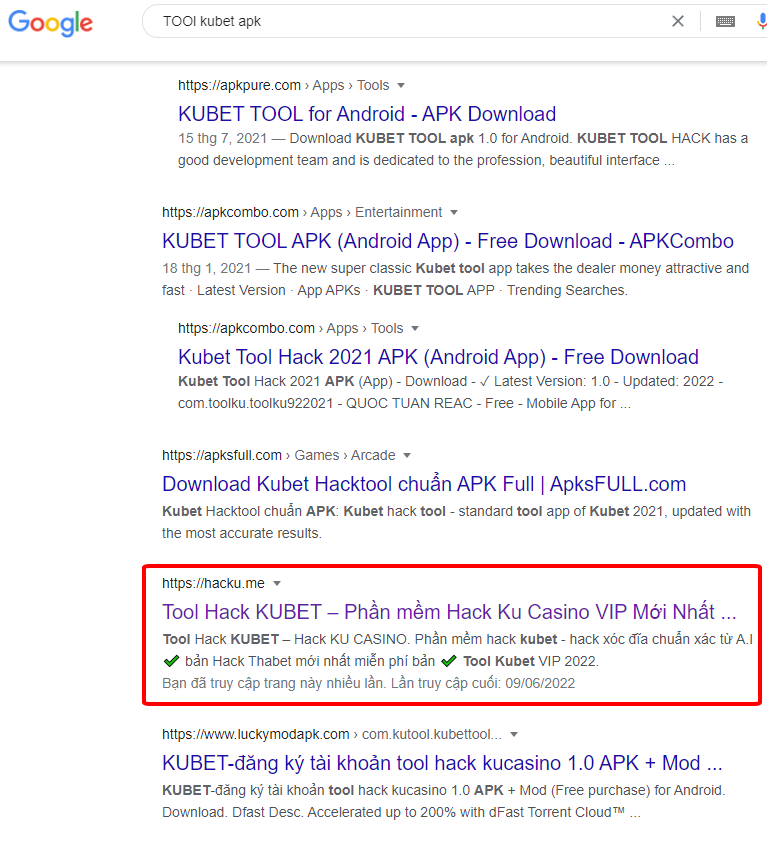767x842 pixels.
Task: Open the on-screen keyboard icon
Action: point(725,21)
